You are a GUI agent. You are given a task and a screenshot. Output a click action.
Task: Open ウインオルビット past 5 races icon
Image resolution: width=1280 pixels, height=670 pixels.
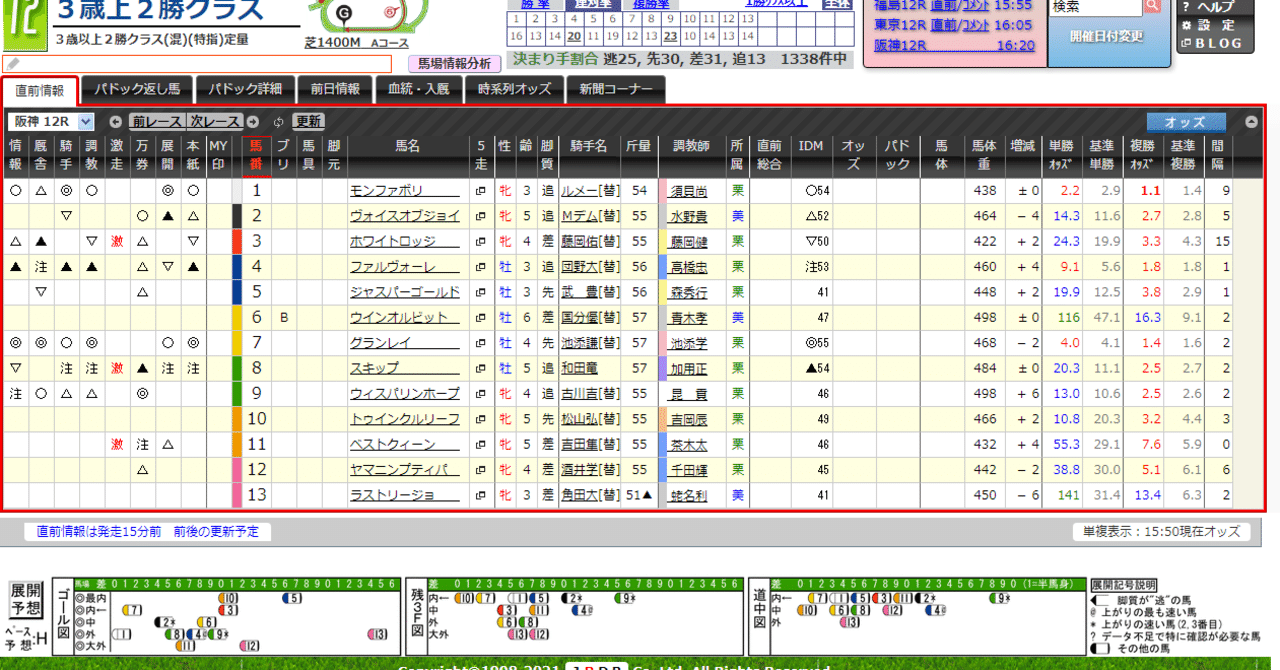(481, 317)
